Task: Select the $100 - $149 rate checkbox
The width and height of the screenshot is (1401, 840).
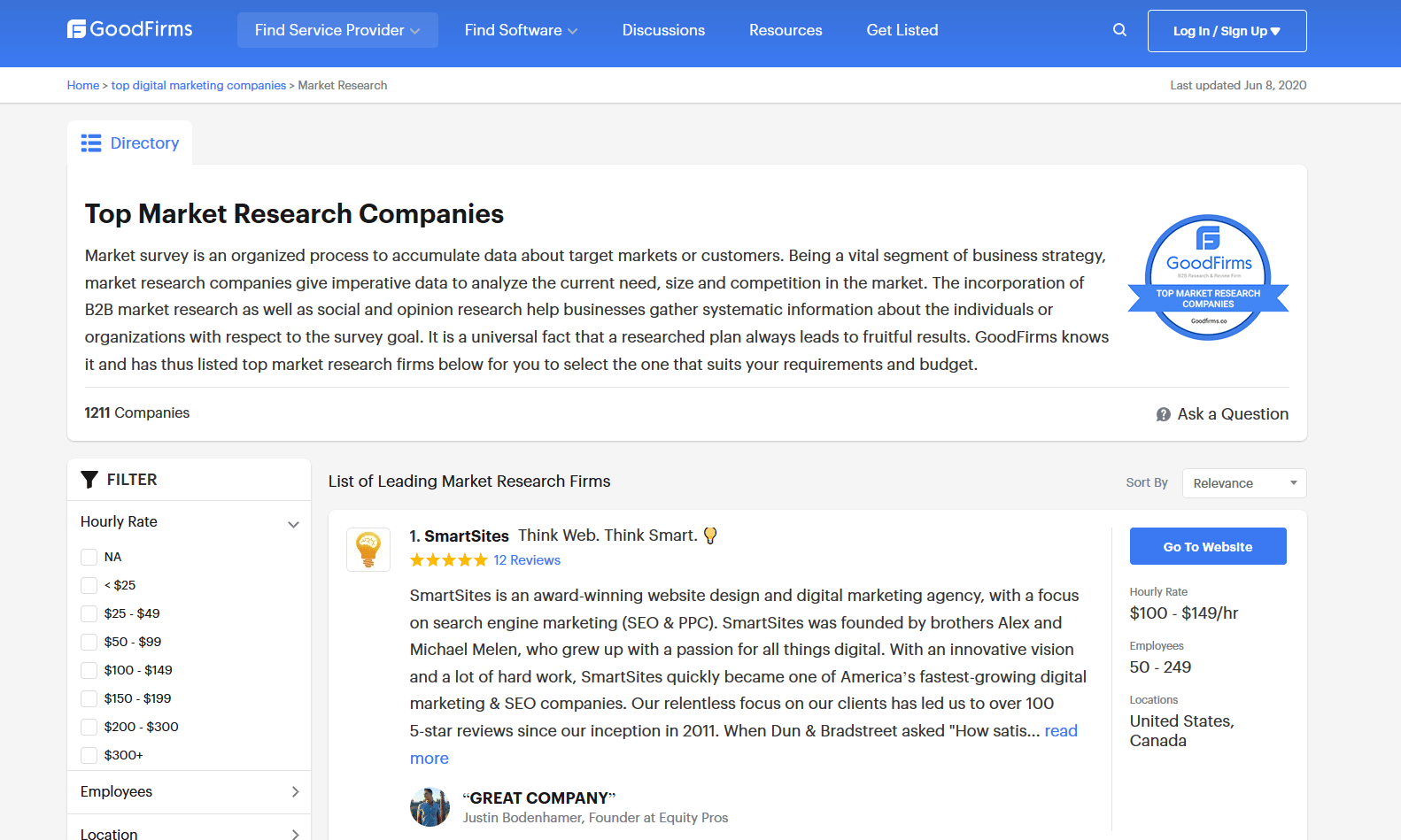Action: point(89,670)
